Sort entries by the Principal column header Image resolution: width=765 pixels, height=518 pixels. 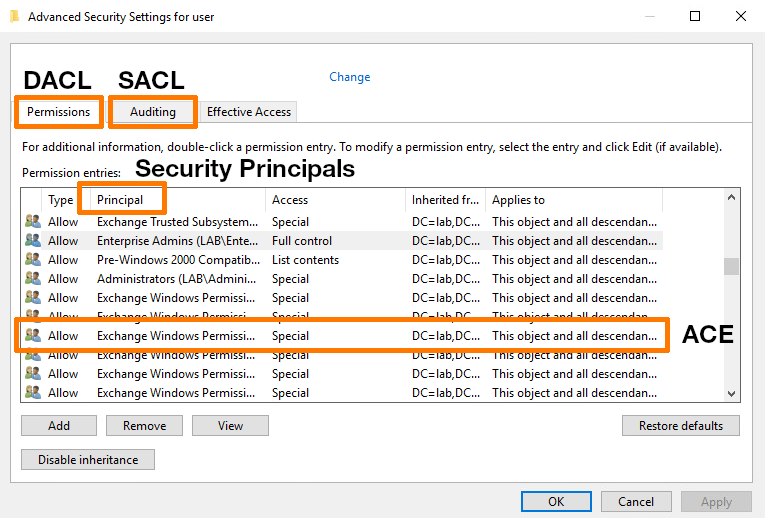click(x=120, y=200)
